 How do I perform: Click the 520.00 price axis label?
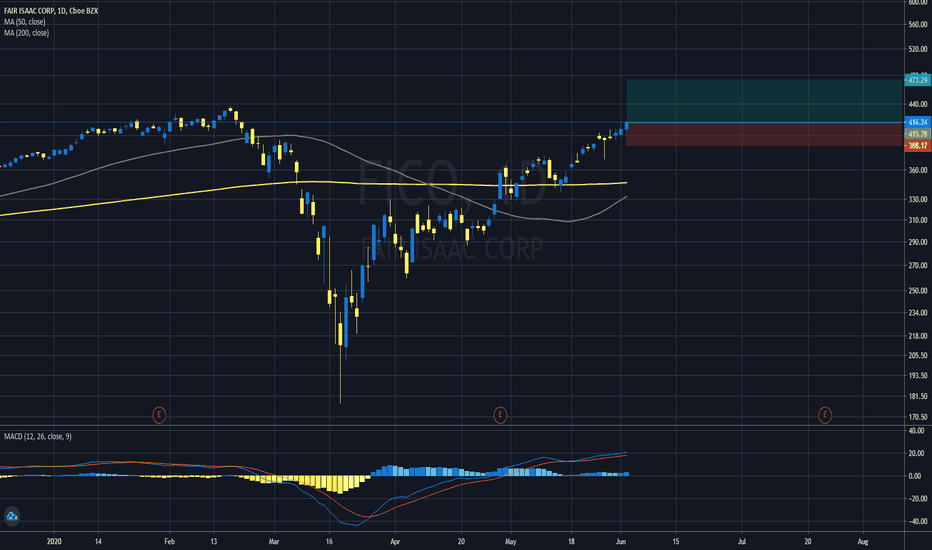pyautogui.click(x=918, y=49)
